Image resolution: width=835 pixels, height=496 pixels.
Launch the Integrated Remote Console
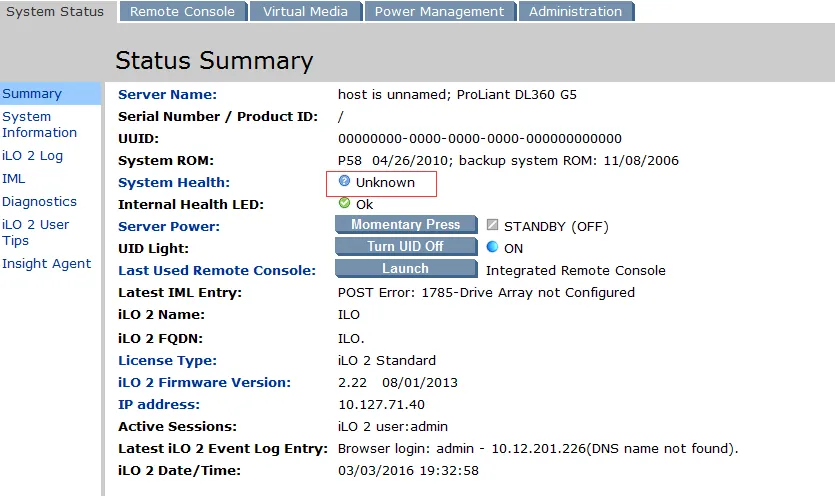pyautogui.click(x=405, y=268)
